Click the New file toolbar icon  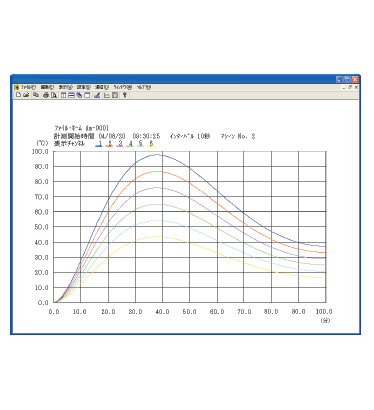[18, 95]
